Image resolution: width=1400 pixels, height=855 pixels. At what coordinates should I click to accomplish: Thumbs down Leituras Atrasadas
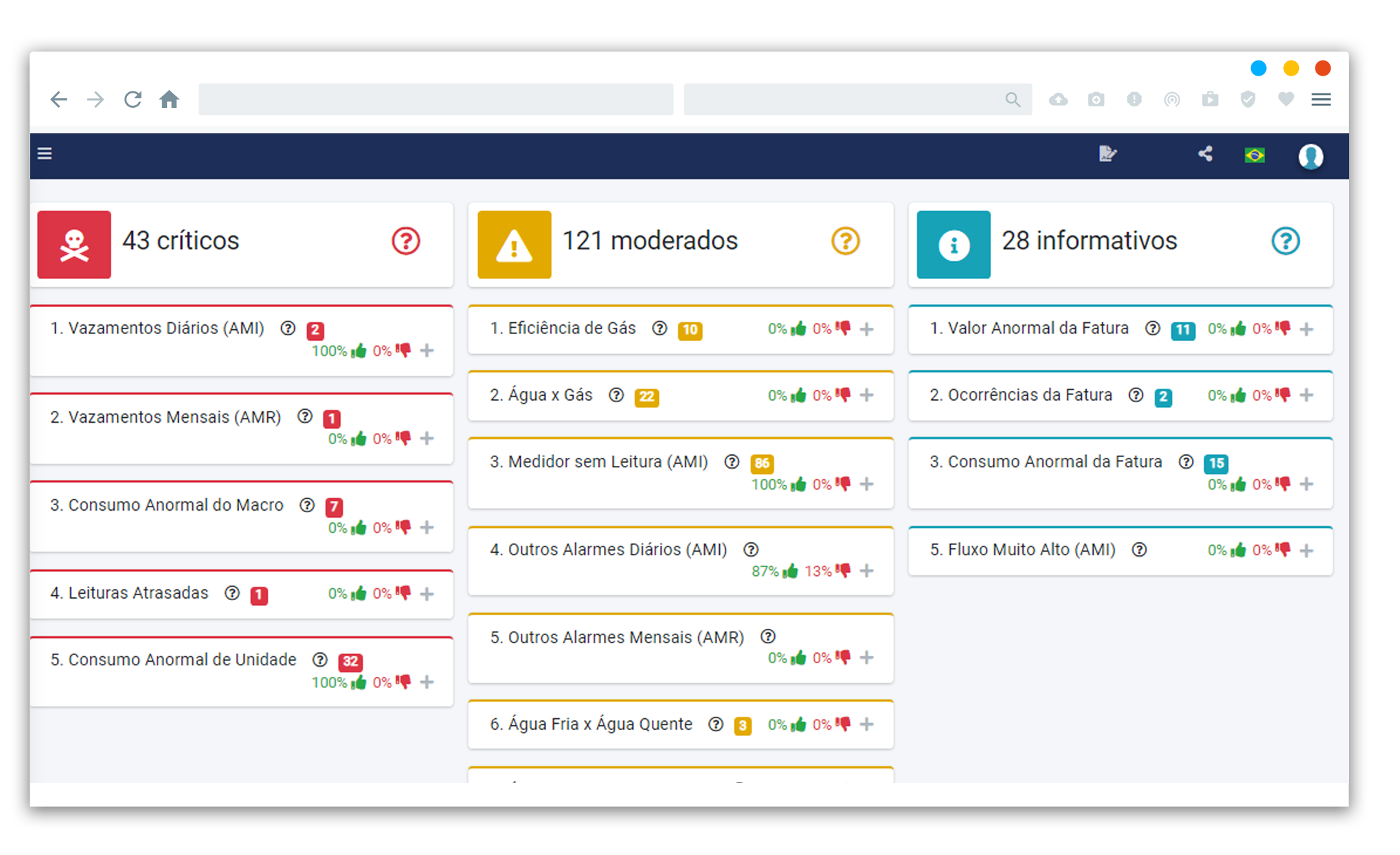pyautogui.click(x=403, y=593)
